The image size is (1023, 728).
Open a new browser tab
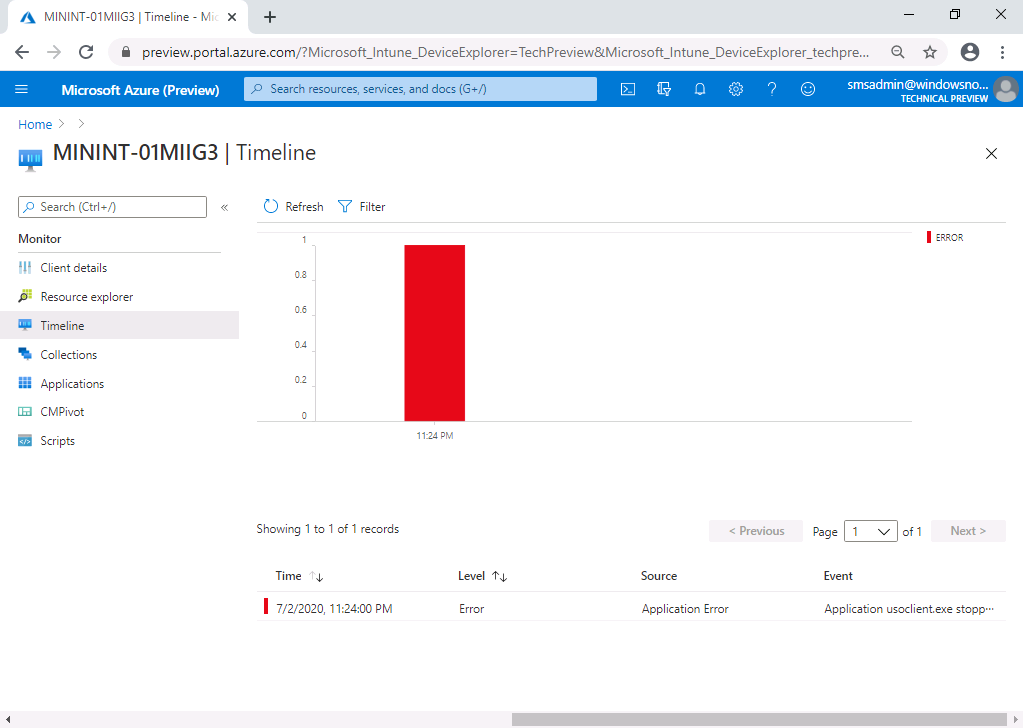pos(270,17)
